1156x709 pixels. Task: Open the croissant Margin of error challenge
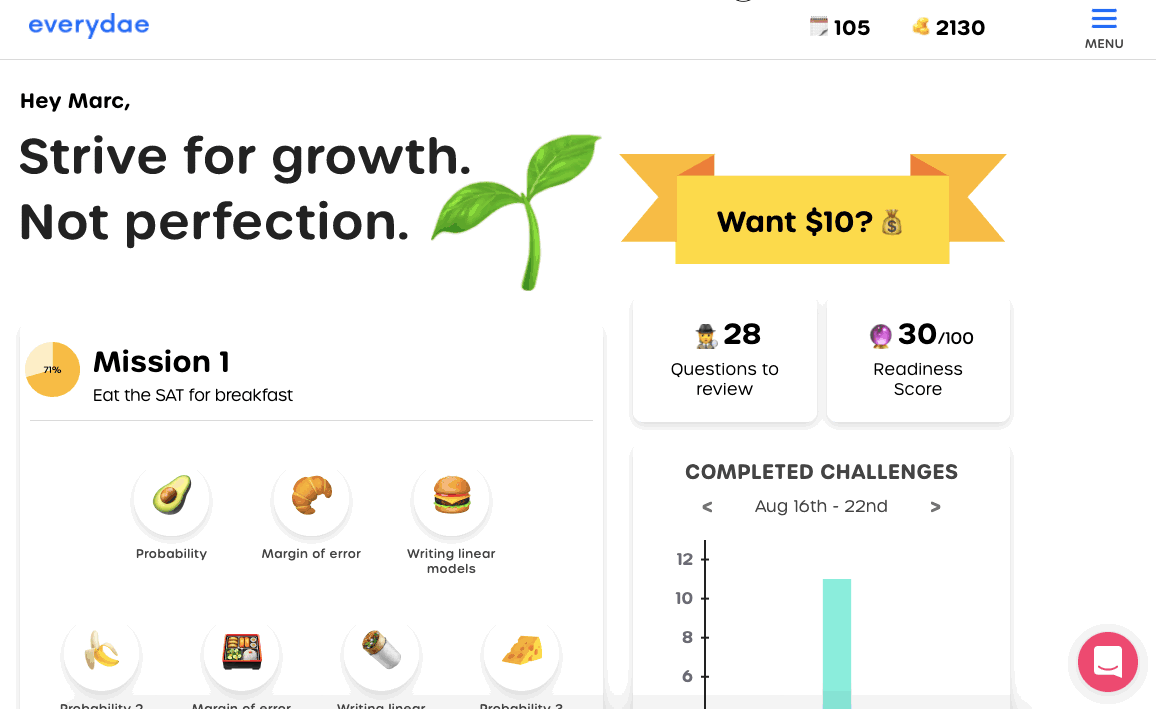(x=311, y=497)
